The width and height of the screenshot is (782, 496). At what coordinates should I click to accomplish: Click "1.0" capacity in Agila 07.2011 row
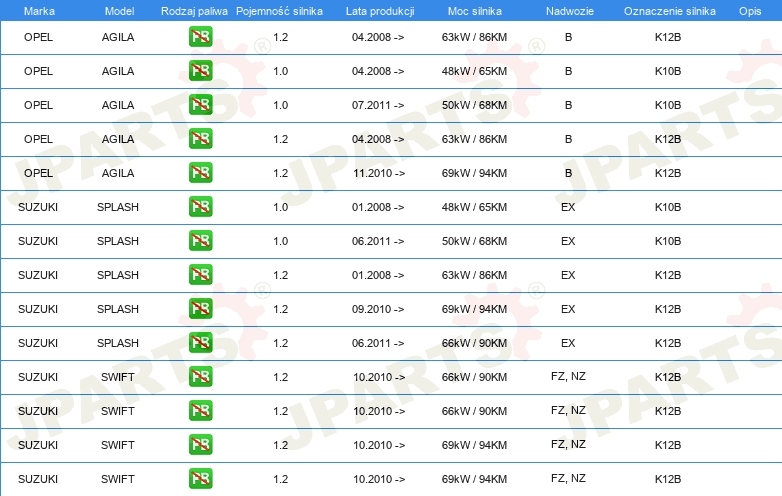click(280, 105)
